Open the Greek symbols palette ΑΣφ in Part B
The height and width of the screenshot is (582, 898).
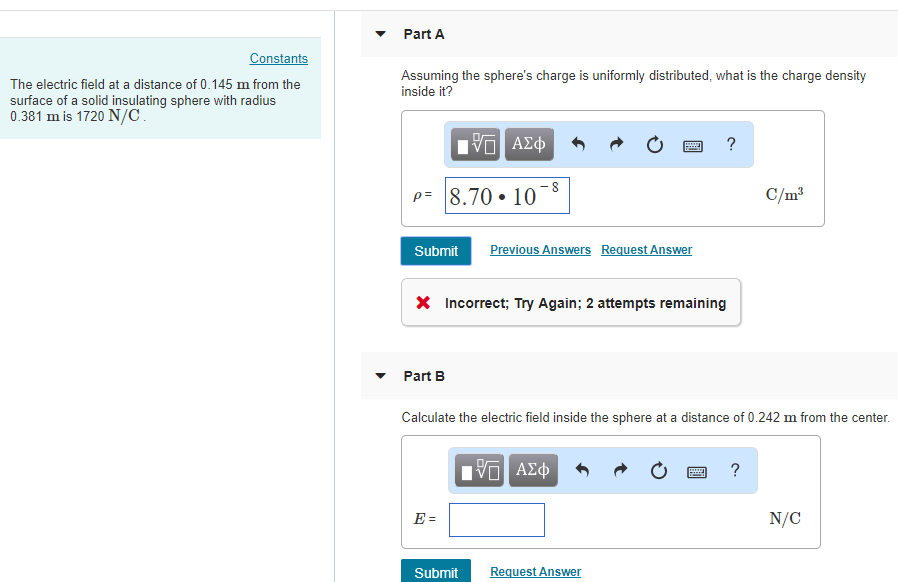pos(532,470)
